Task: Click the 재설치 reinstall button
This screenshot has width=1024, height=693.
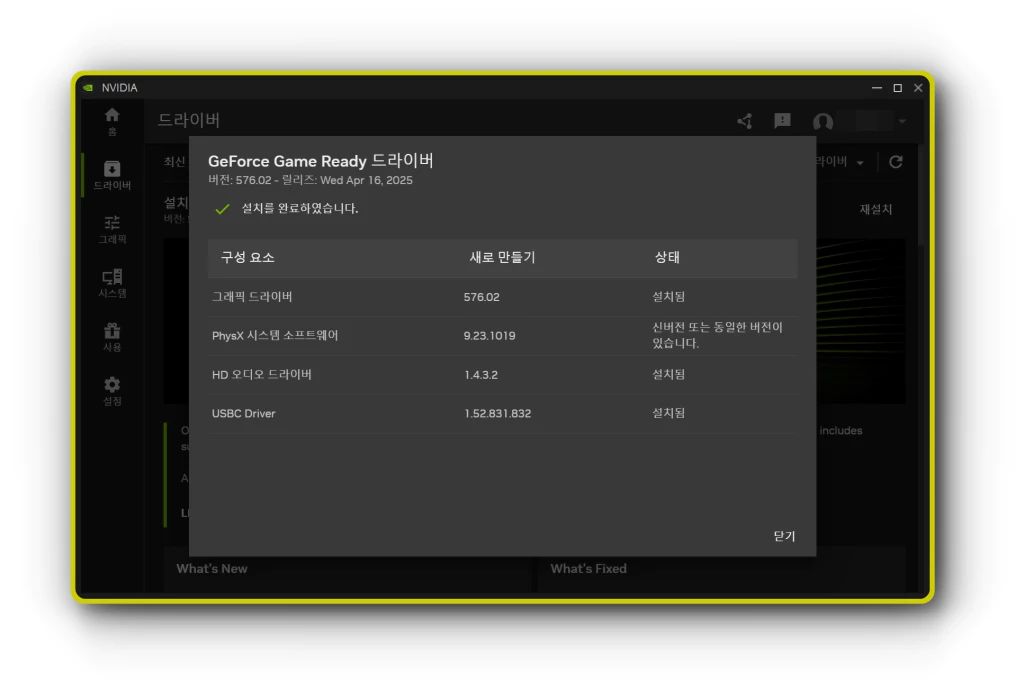Action: tap(875, 209)
